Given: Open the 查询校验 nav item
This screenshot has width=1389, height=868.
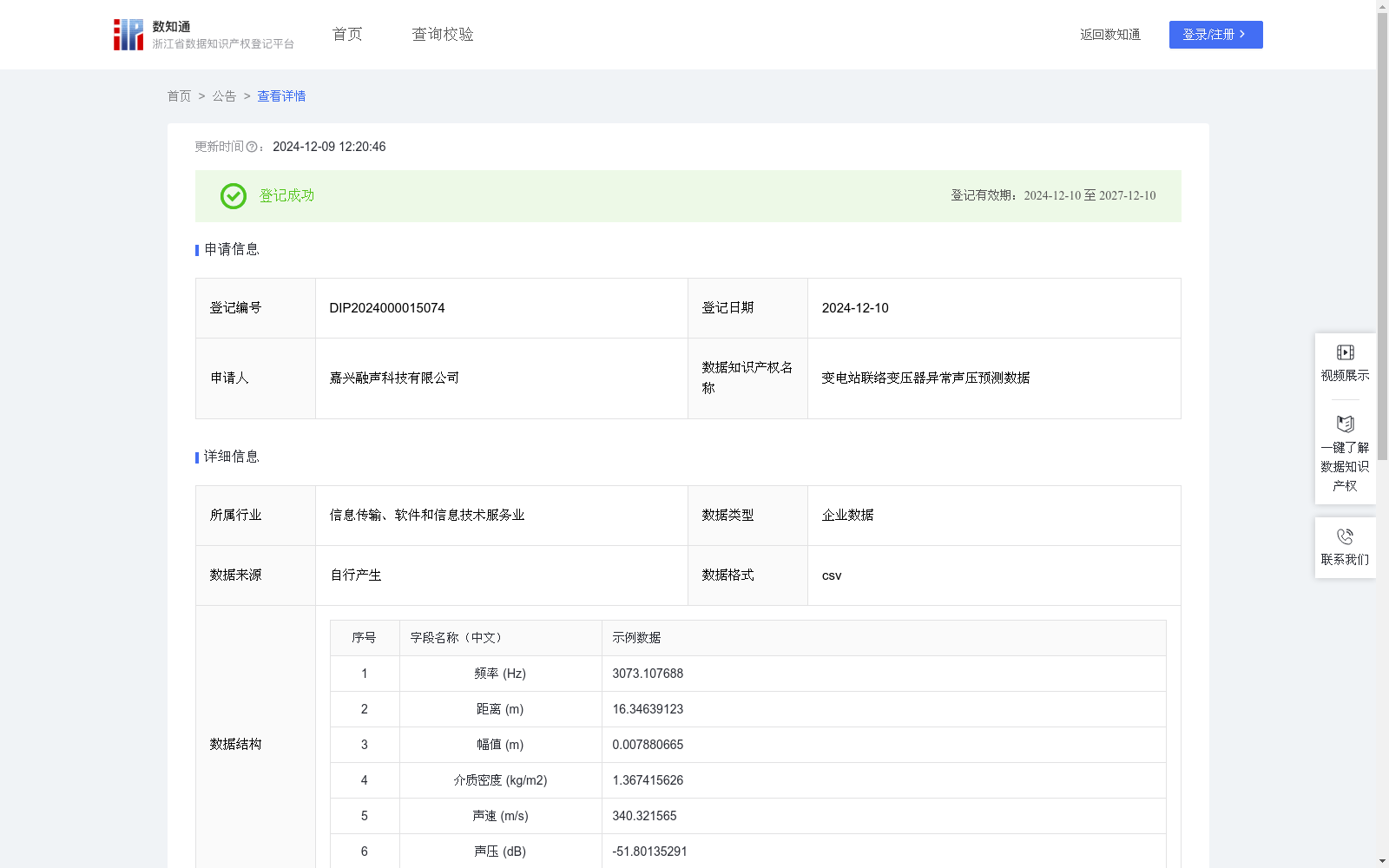Looking at the screenshot, I should (x=443, y=35).
